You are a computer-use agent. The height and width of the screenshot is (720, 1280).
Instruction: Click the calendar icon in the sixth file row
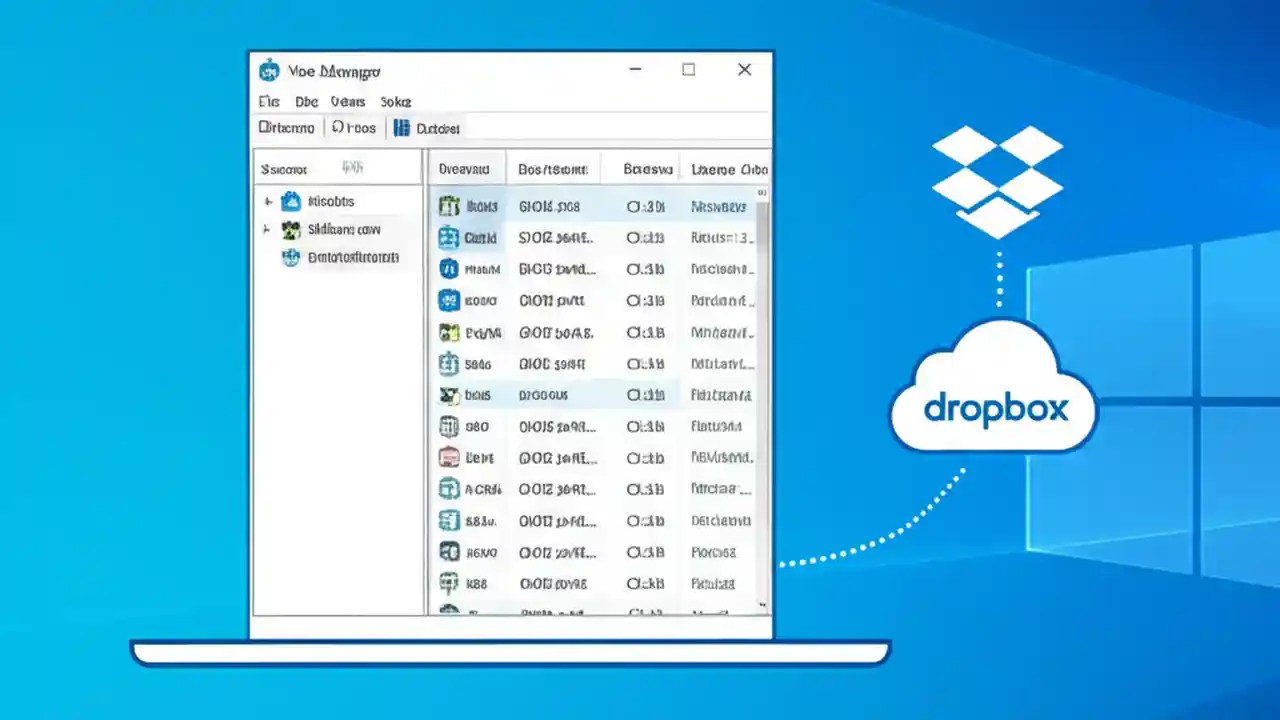(x=450, y=363)
